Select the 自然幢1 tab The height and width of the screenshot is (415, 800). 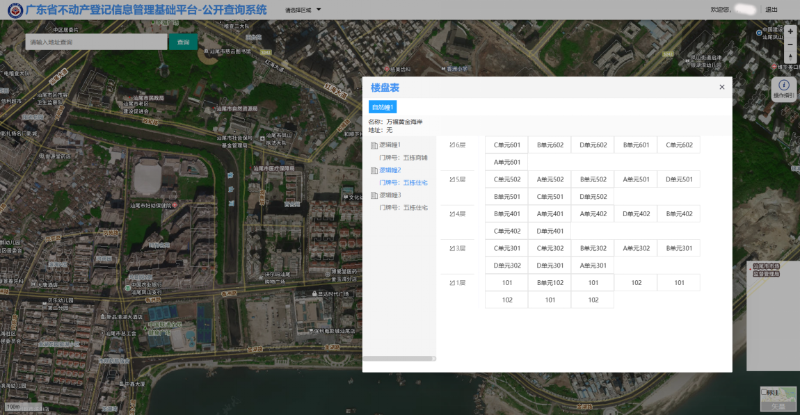(x=383, y=107)
